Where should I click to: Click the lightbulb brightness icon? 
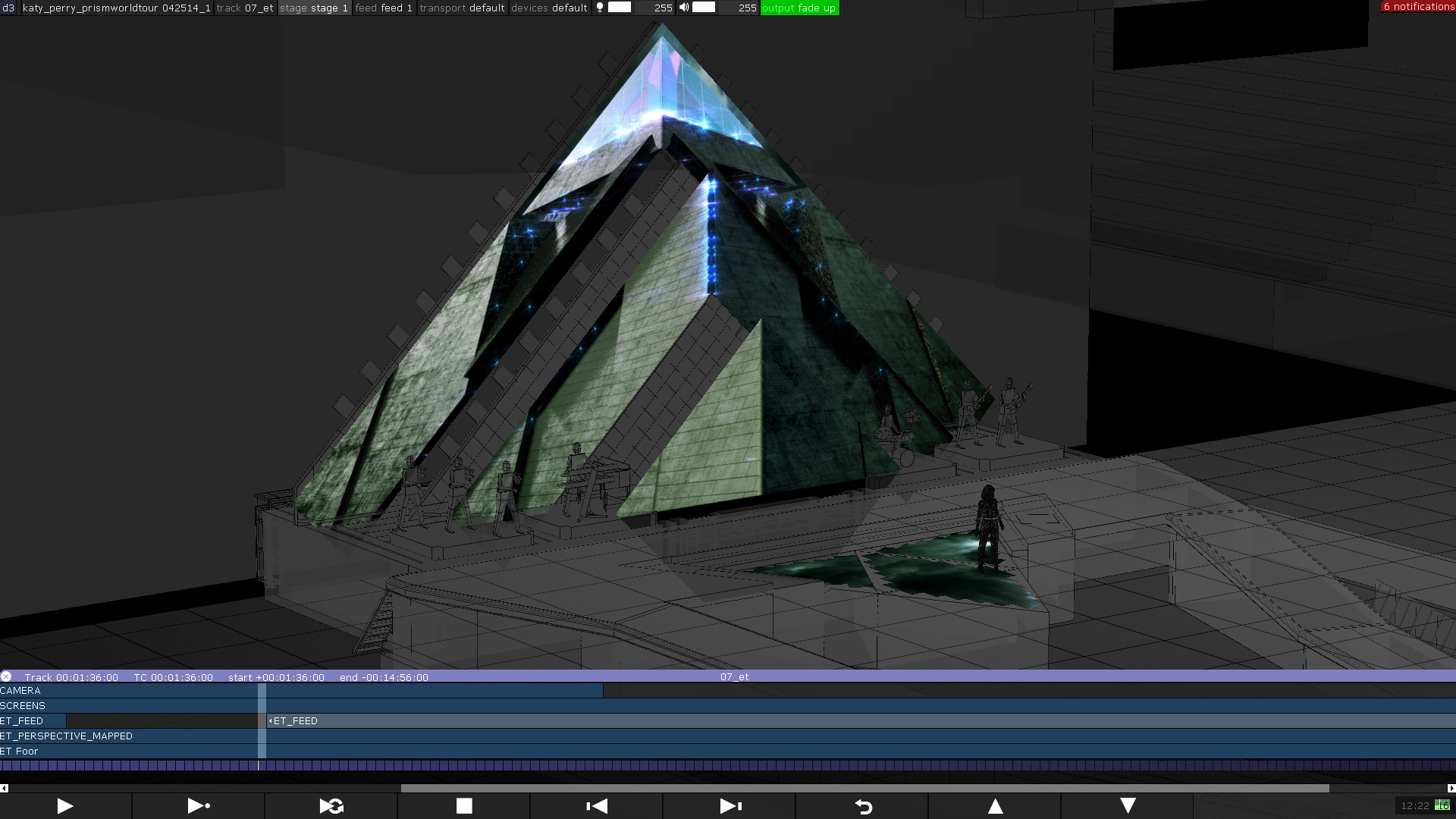point(600,8)
